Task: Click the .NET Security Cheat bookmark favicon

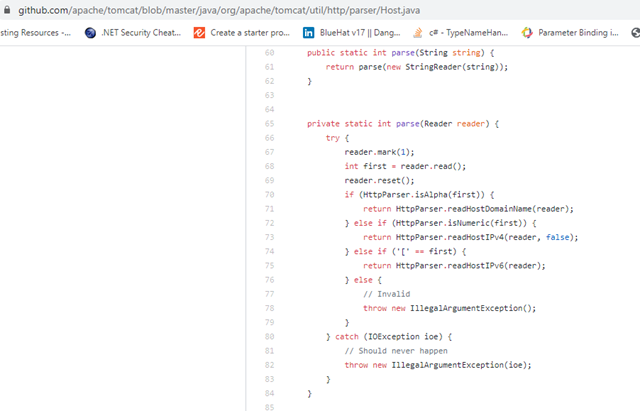Action: pyautogui.click(x=90, y=33)
